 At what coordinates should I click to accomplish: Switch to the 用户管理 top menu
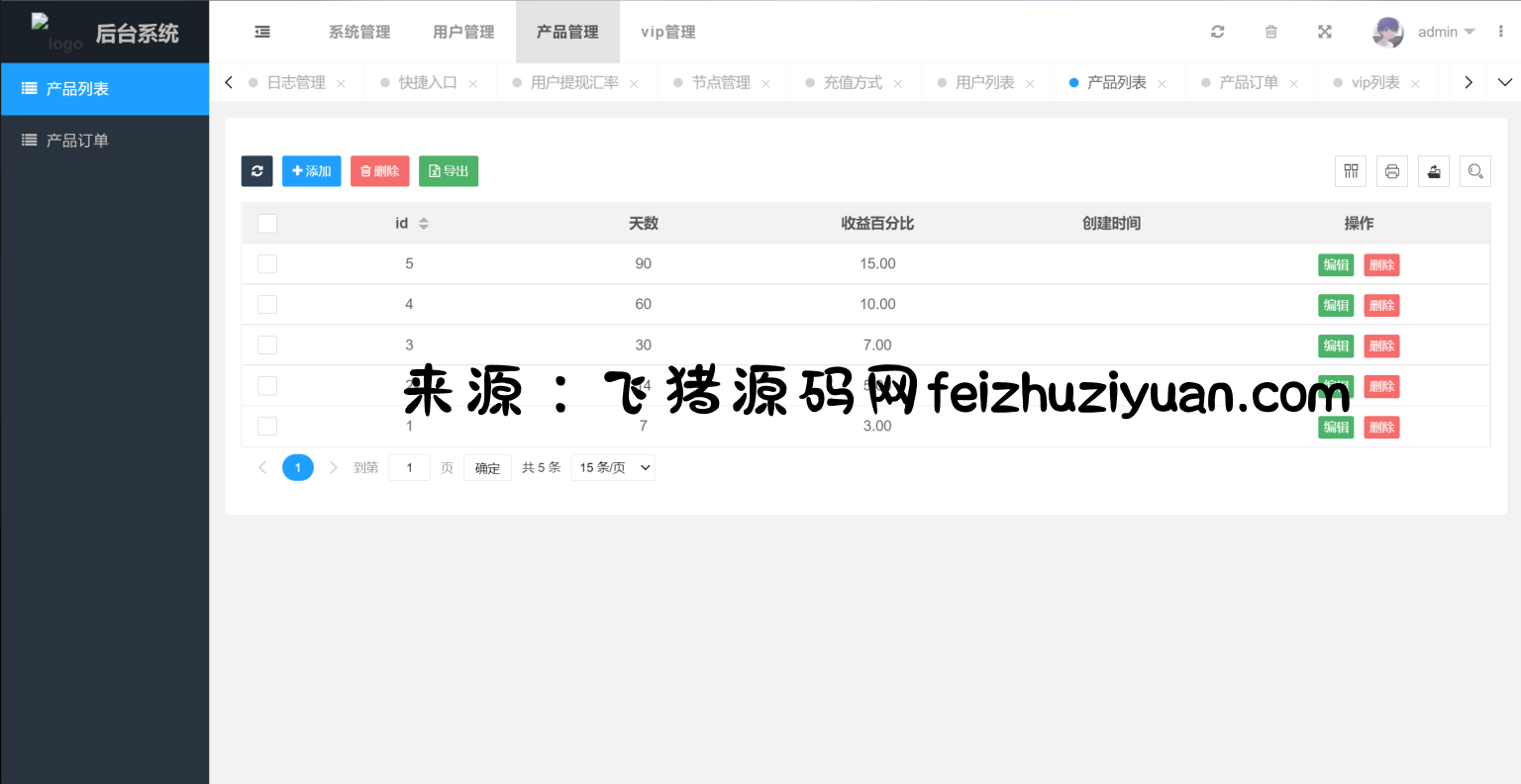[x=463, y=32]
